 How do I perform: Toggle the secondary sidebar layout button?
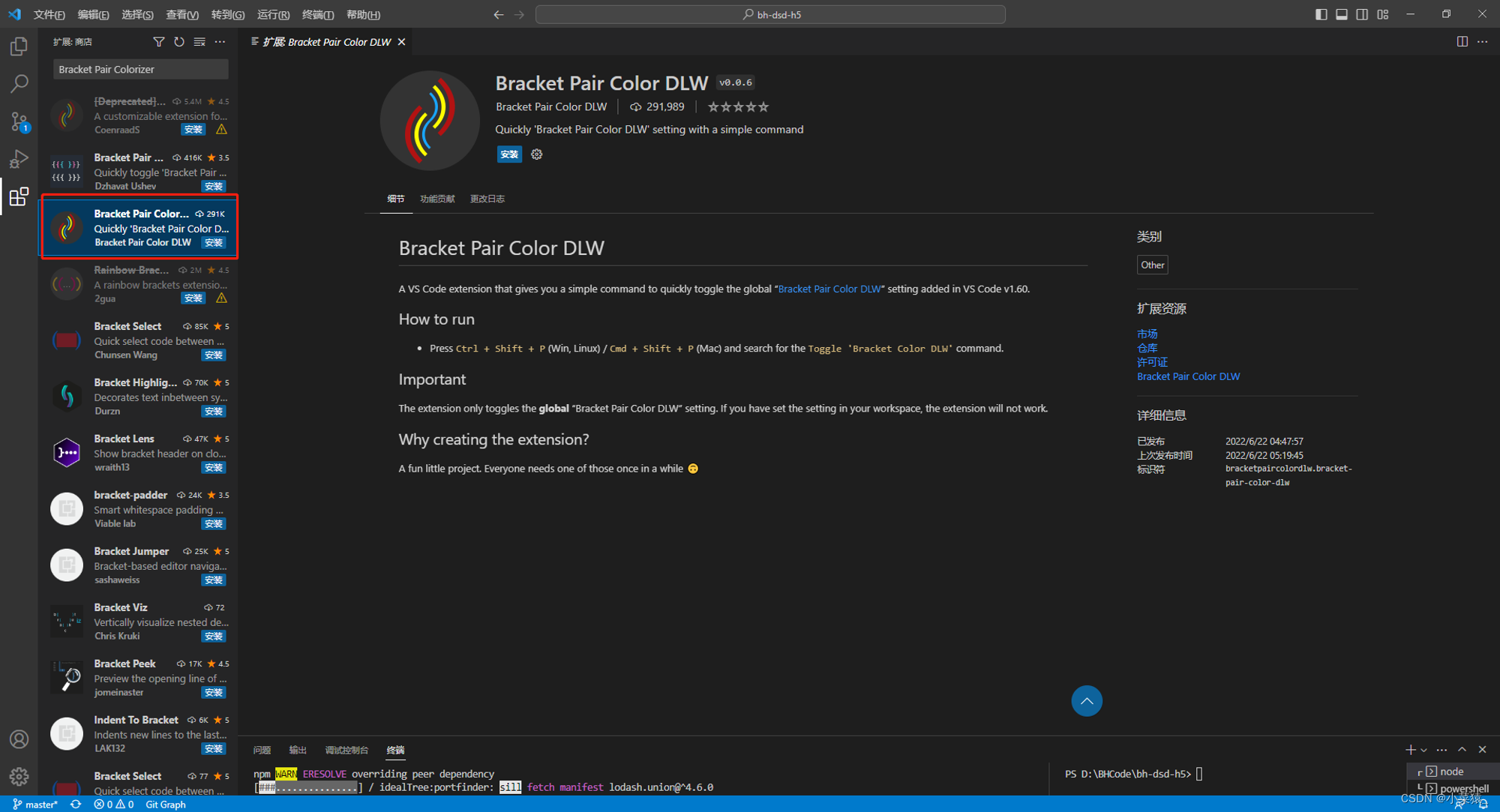[1362, 14]
